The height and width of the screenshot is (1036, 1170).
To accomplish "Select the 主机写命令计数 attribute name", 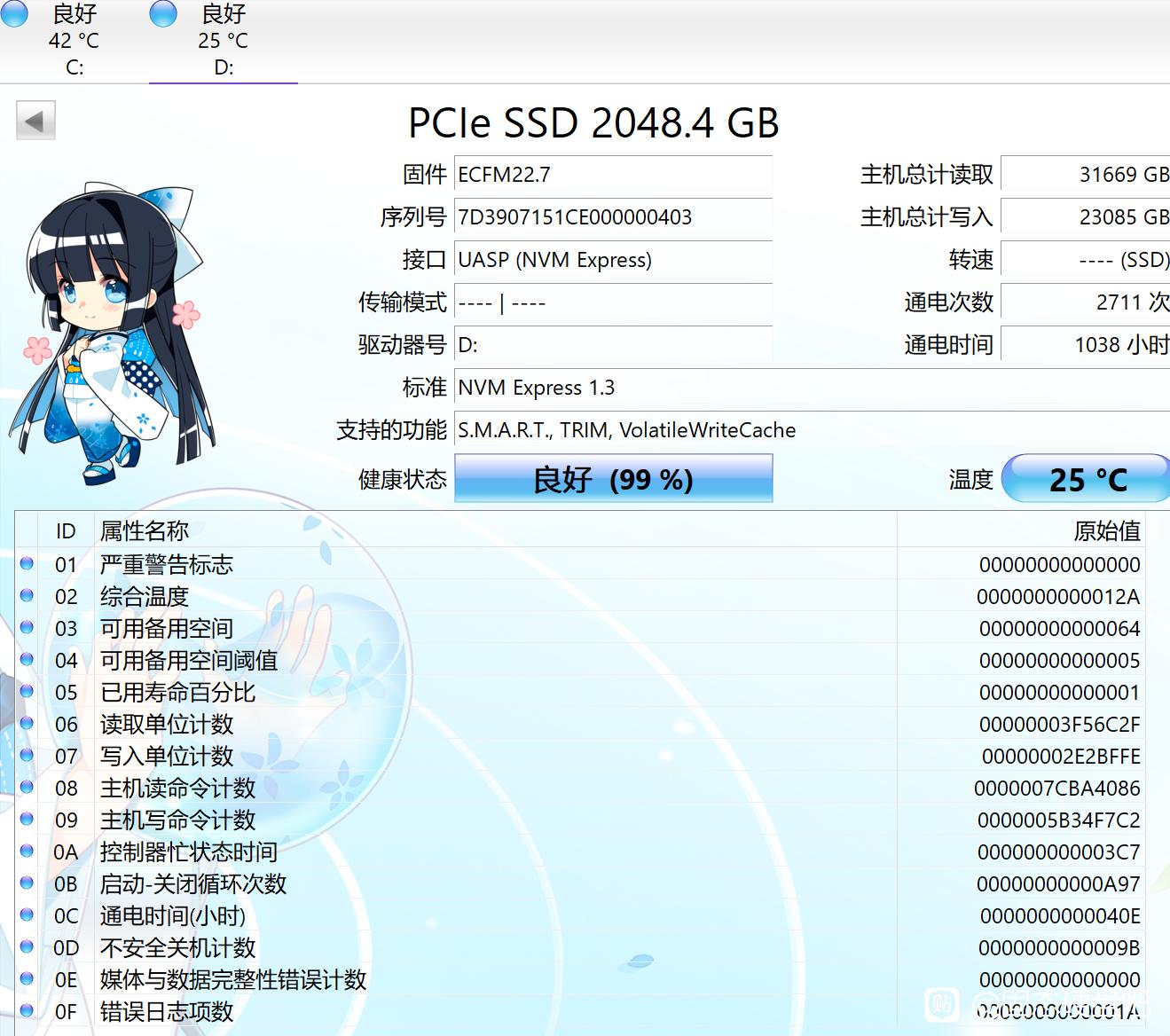I will coord(177,820).
